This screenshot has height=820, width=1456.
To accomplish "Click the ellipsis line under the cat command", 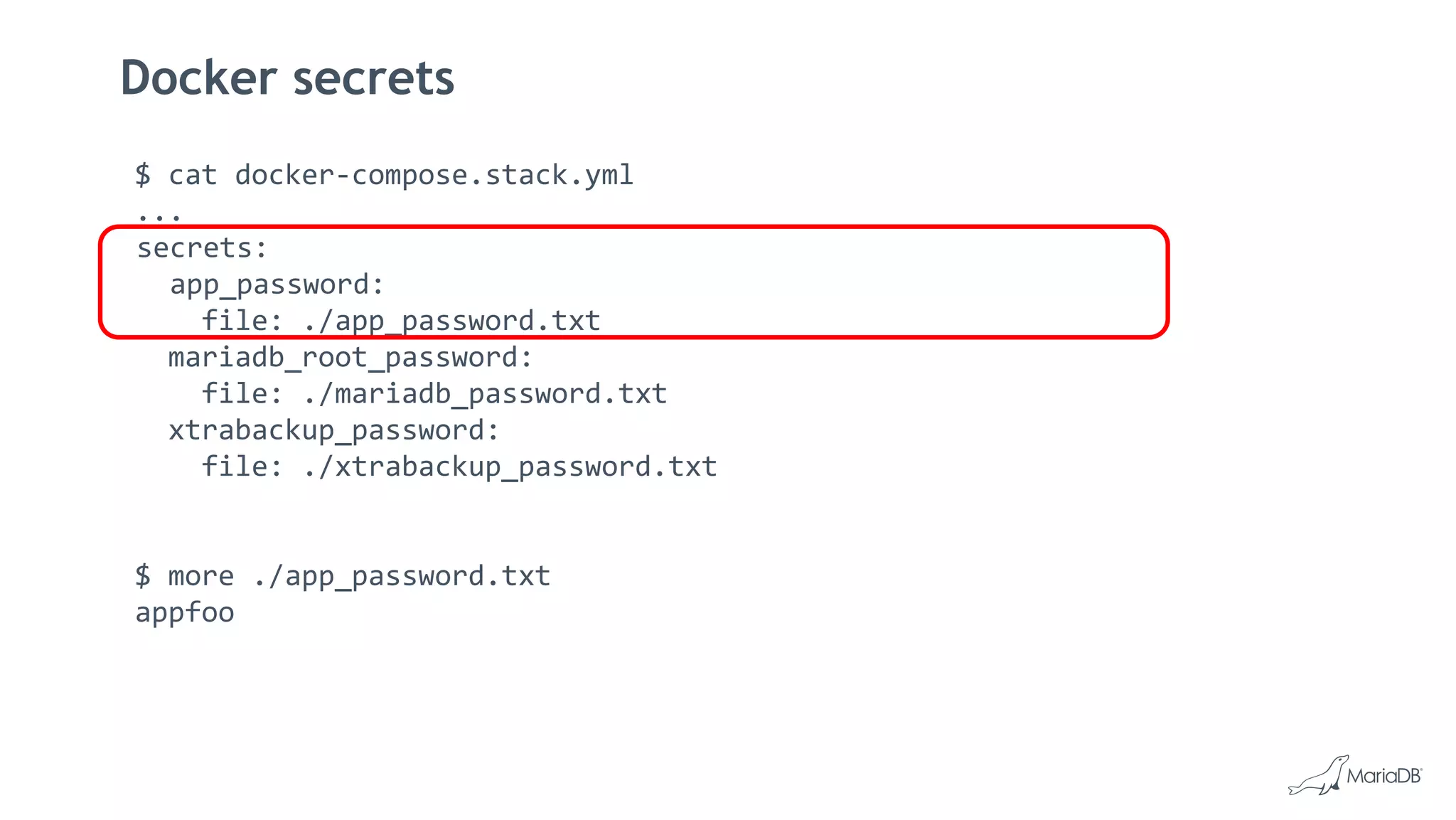I will click(x=159, y=215).
